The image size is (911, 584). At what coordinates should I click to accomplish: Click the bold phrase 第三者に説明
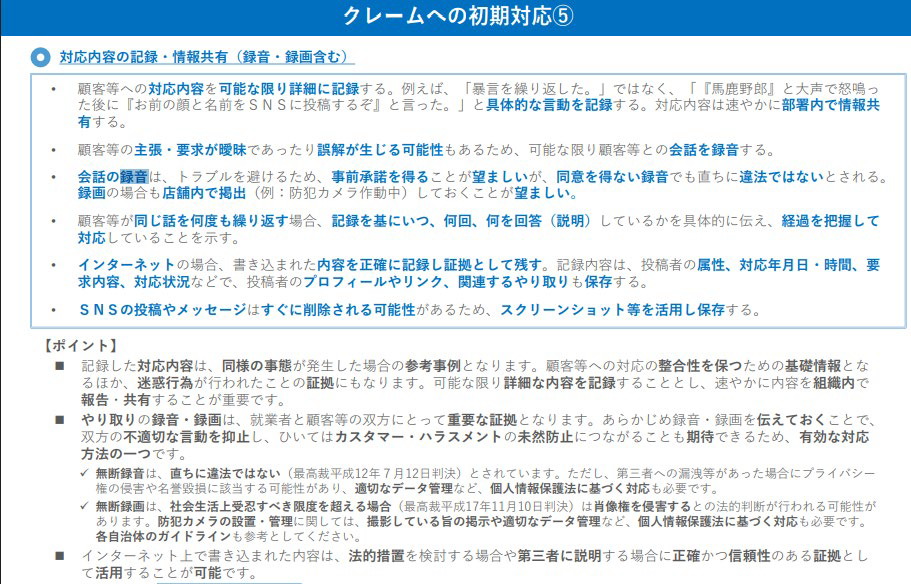pyautogui.click(x=559, y=556)
